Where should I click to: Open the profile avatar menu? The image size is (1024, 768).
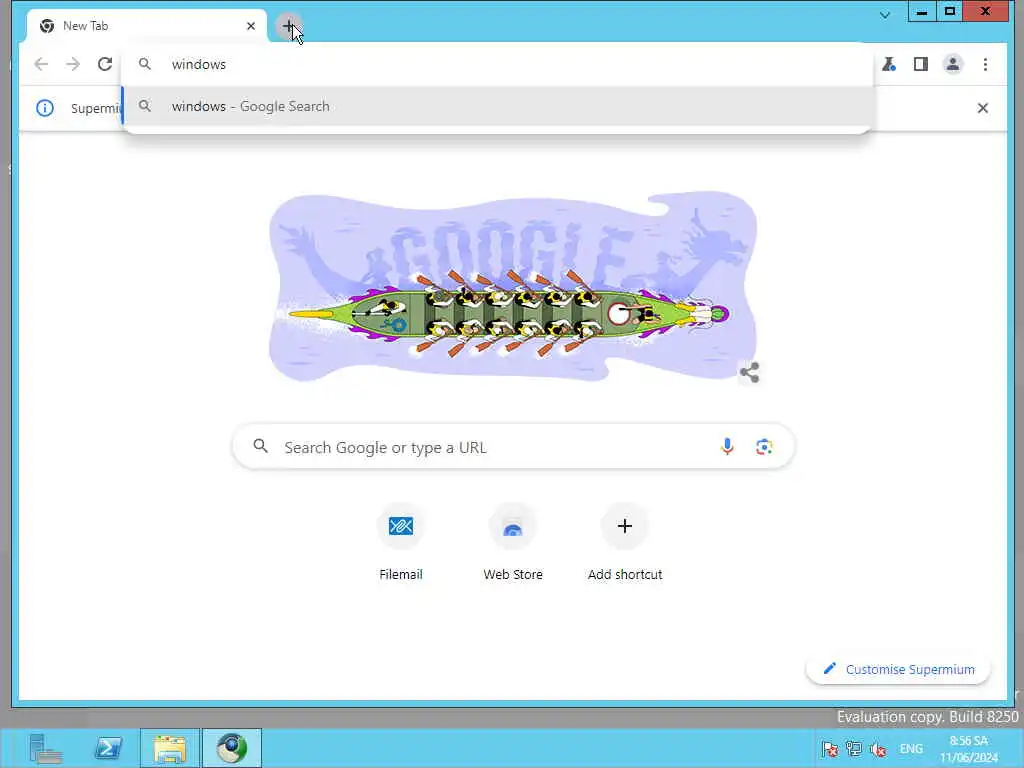coord(953,64)
